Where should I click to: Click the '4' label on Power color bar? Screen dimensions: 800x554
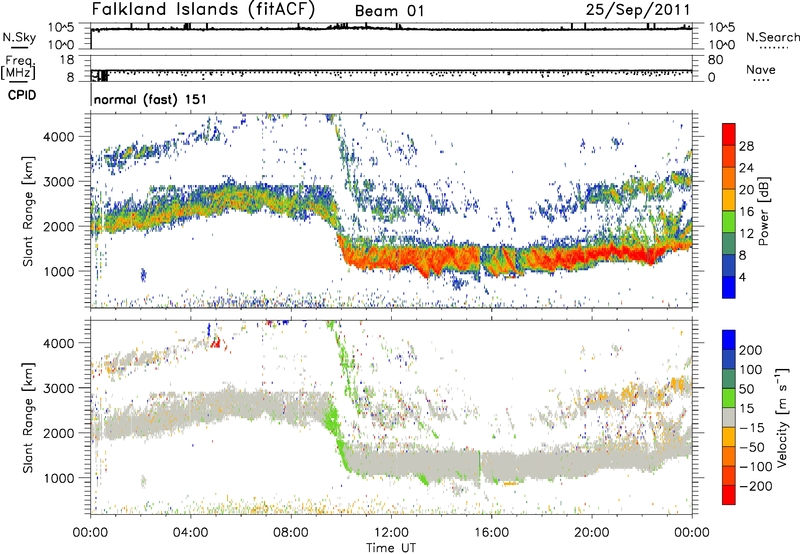click(x=742, y=278)
